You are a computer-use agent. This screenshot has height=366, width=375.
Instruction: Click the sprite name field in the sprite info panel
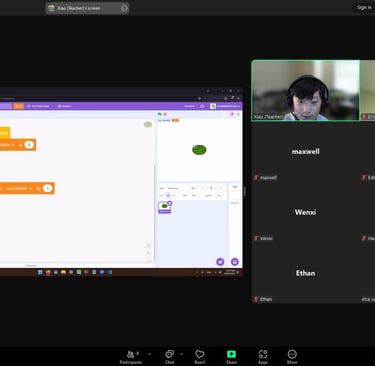pos(177,188)
